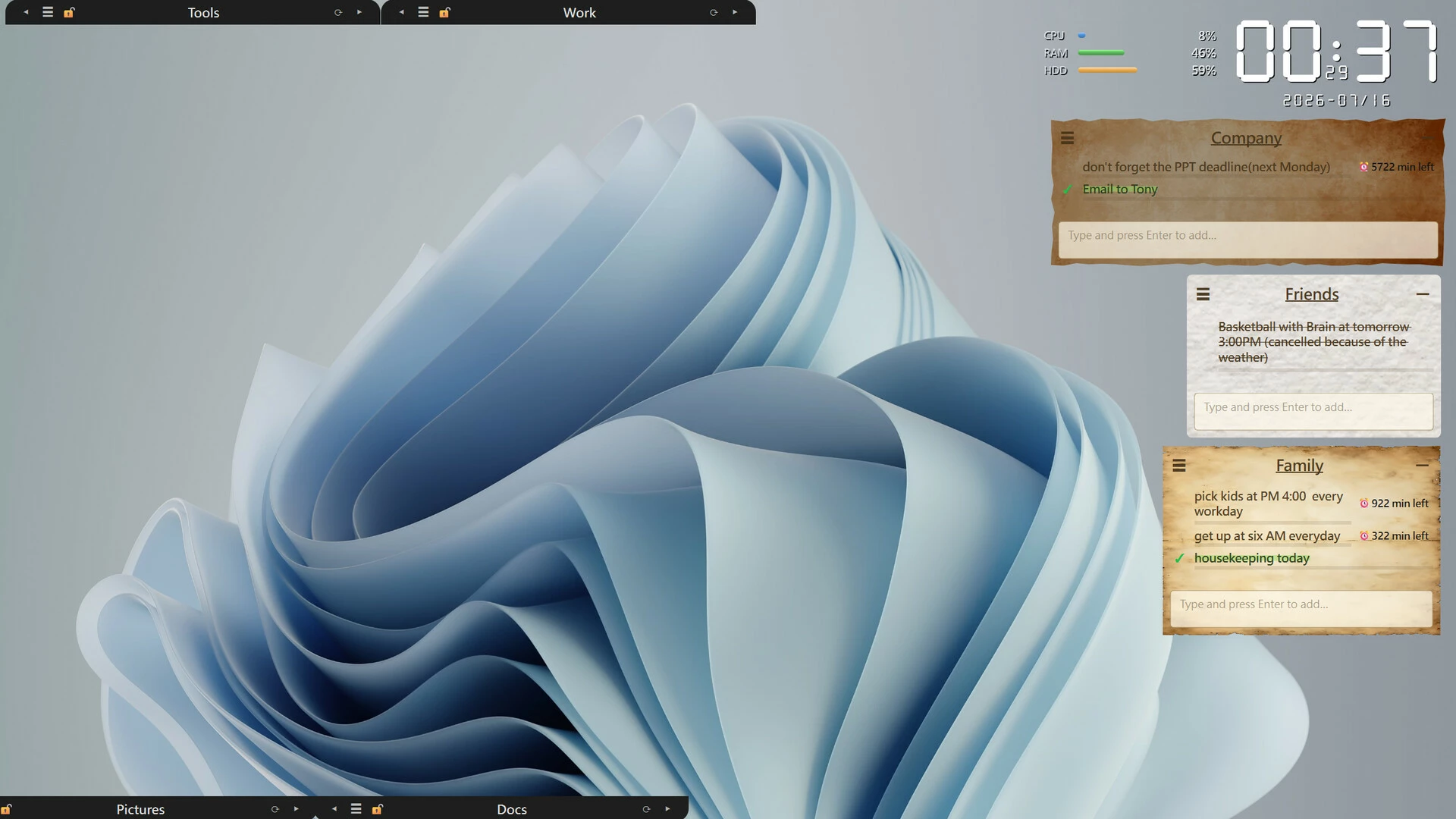Collapse the Family to-do list
This screenshot has width=1456, height=819.
point(1422,465)
